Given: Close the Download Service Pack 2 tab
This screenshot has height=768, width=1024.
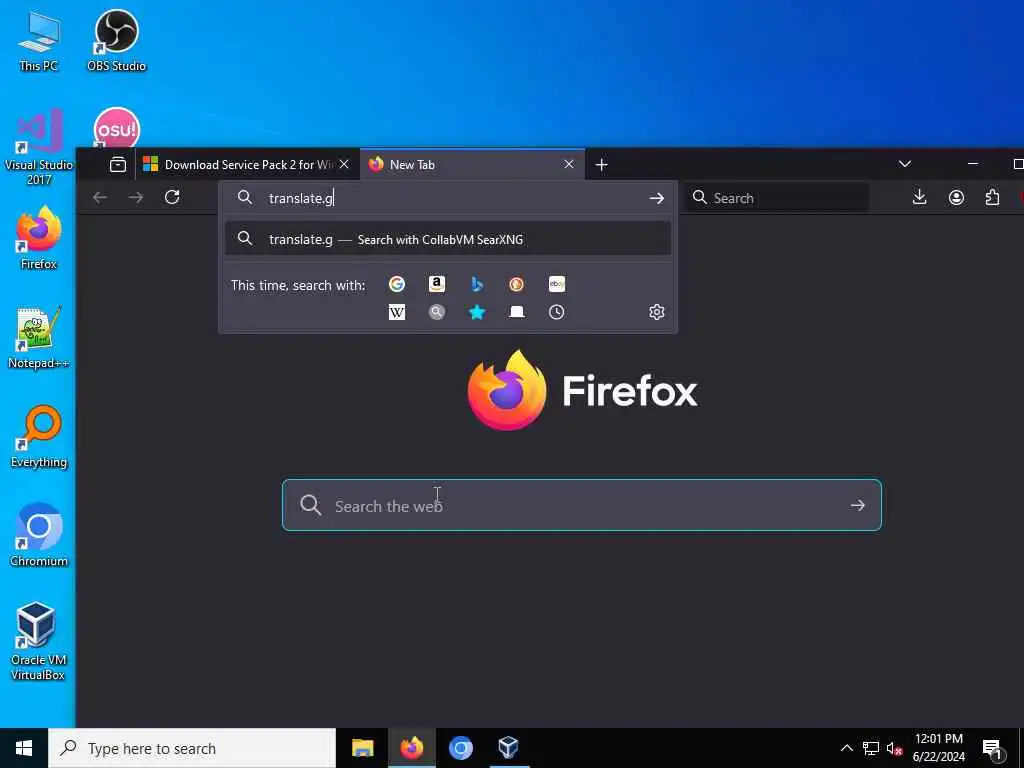Looking at the screenshot, I should click(344, 165).
